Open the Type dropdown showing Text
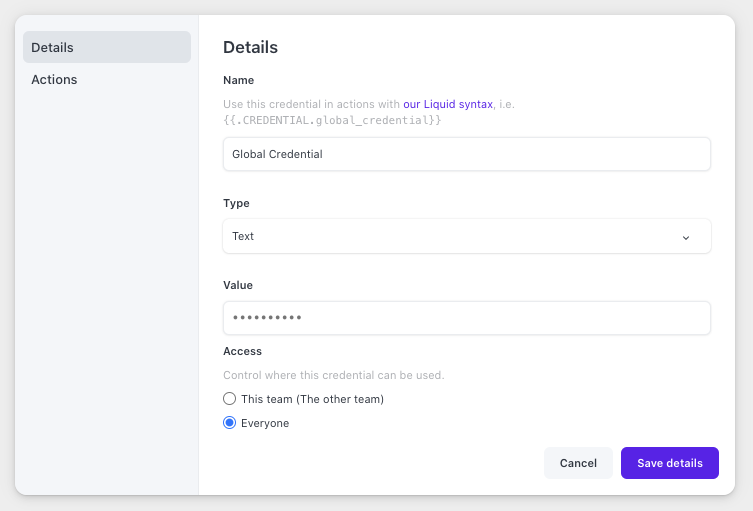Screen dimensions: 753x511 point(466,236)
